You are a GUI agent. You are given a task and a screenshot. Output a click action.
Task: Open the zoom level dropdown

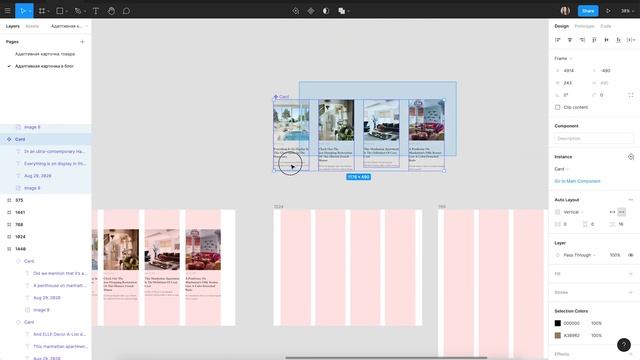tap(628, 11)
